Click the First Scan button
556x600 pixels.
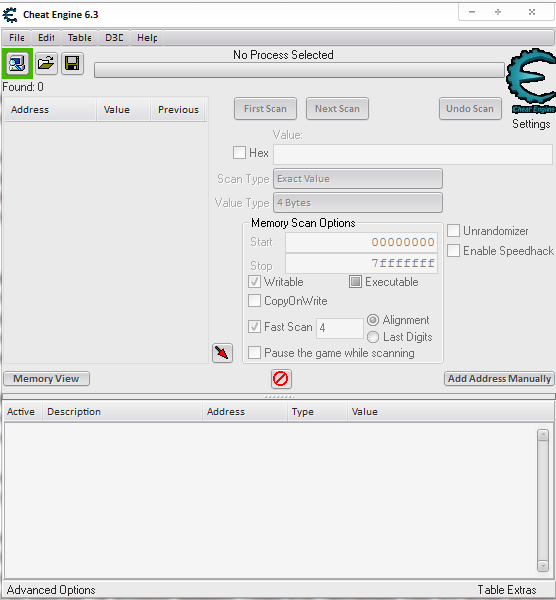[x=266, y=109]
